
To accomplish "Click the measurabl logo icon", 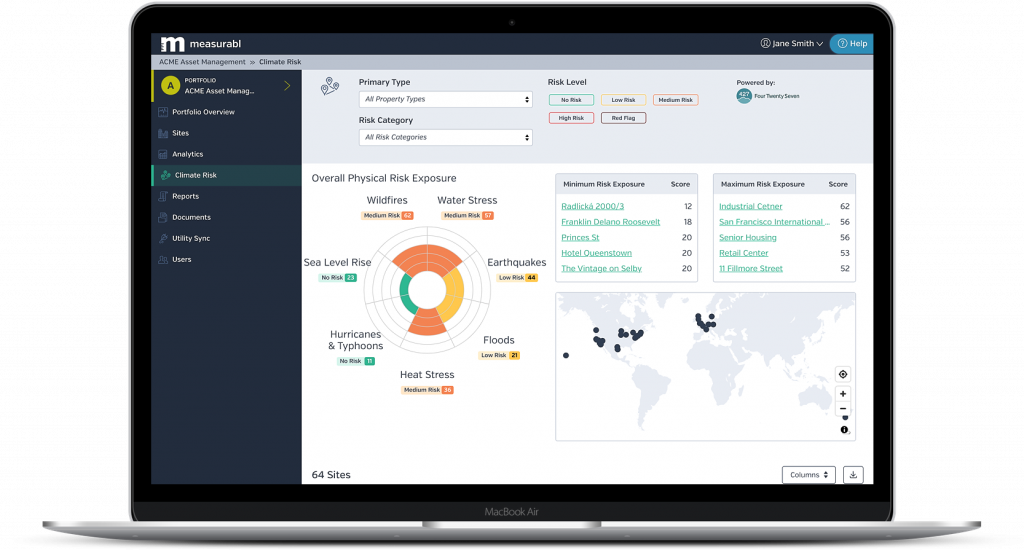I will click(x=172, y=44).
